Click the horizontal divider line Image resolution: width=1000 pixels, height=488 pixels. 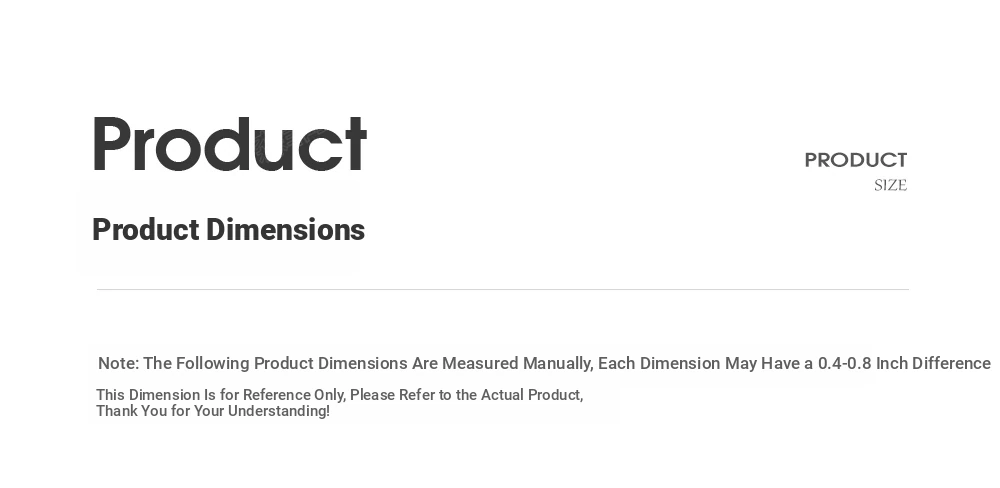coord(503,290)
